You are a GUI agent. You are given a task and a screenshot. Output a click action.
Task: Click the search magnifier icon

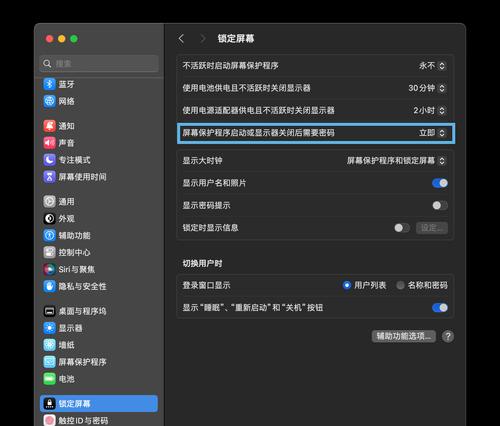click(x=47, y=63)
